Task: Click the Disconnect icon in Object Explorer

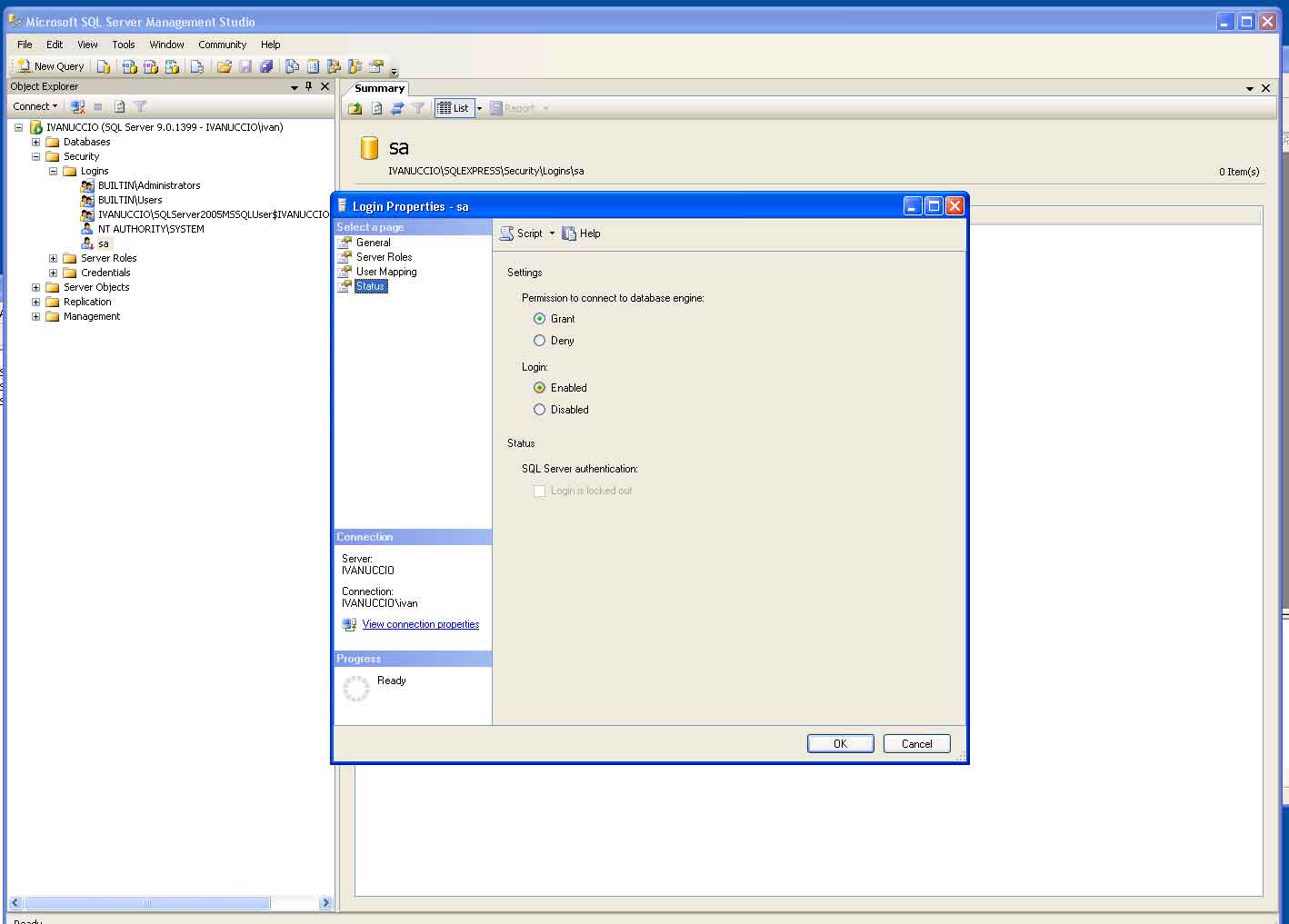Action: pyautogui.click(x=78, y=106)
